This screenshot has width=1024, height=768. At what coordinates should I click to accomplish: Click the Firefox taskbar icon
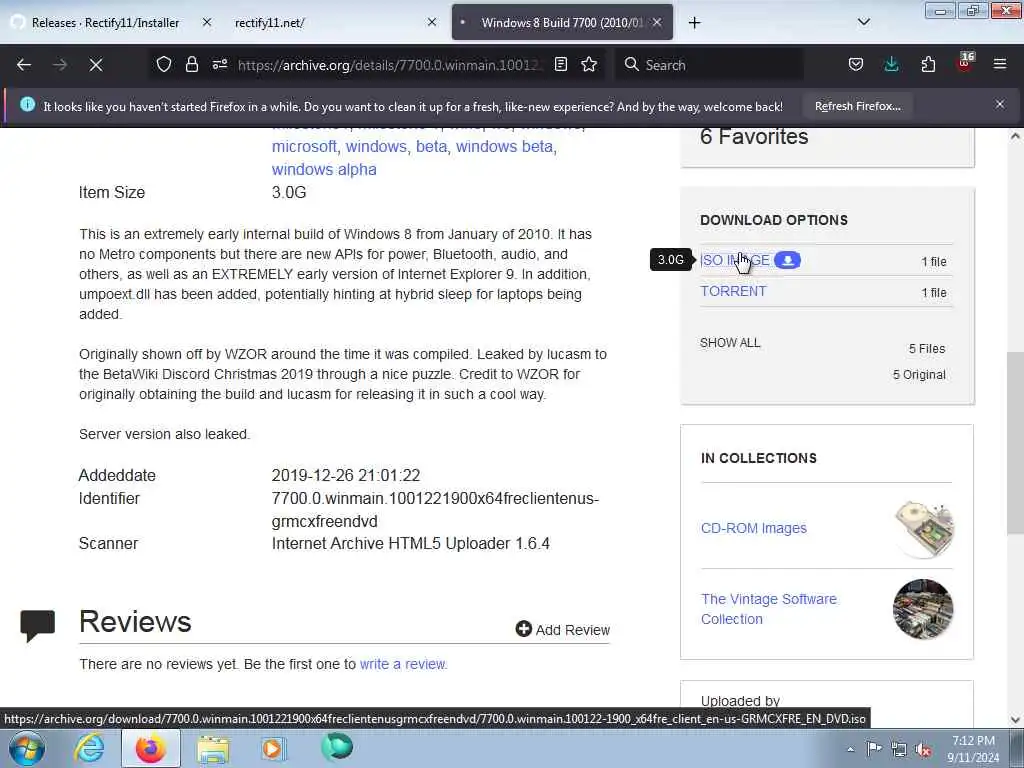point(150,748)
